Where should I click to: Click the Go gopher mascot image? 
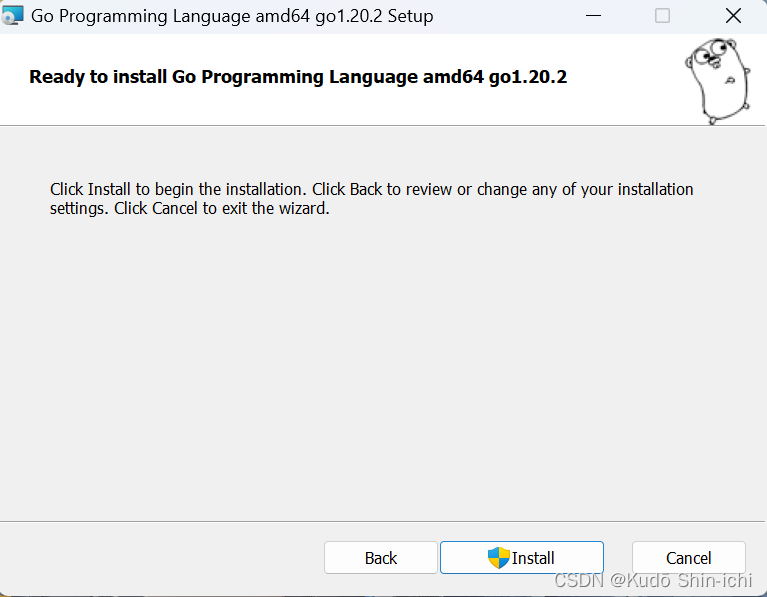tap(717, 80)
